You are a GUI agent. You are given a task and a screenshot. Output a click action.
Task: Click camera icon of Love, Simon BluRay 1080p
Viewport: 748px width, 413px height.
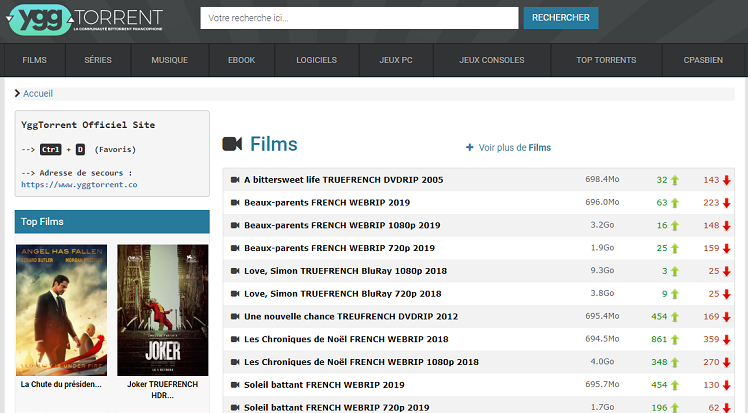tap(235, 271)
